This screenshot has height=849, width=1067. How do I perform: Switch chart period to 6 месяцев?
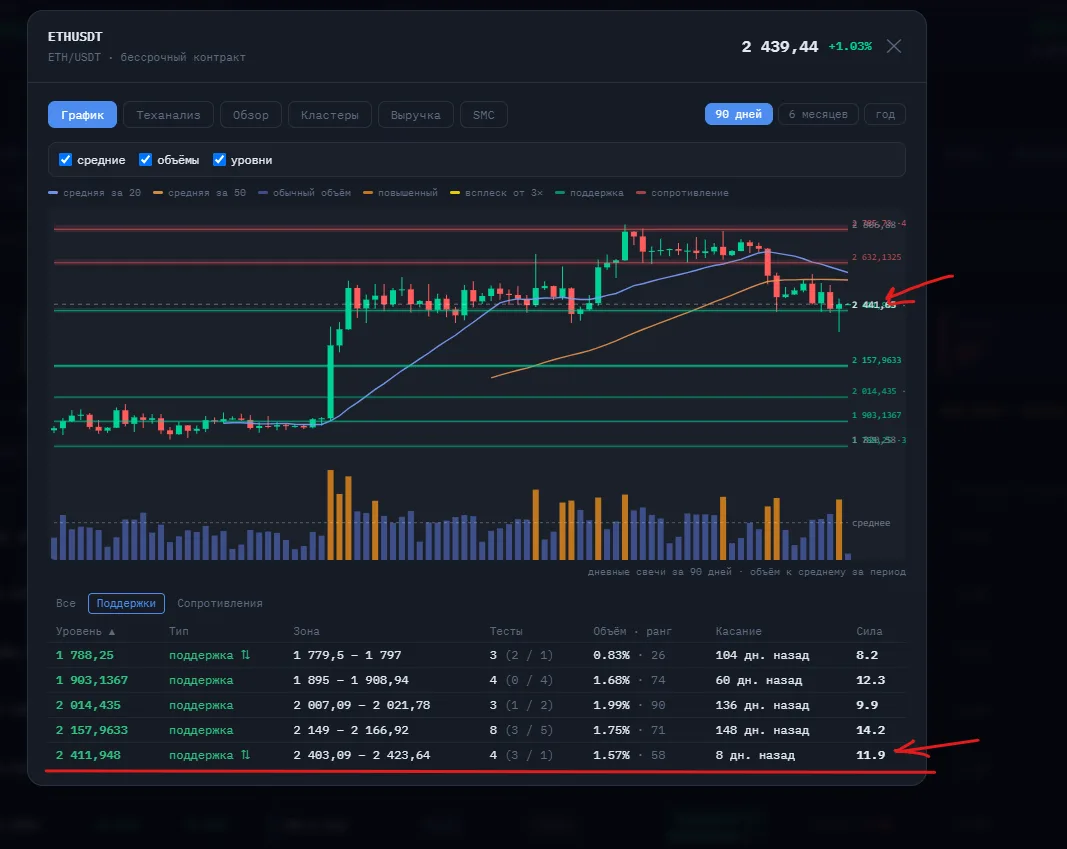pyautogui.click(x=818, y=114)
